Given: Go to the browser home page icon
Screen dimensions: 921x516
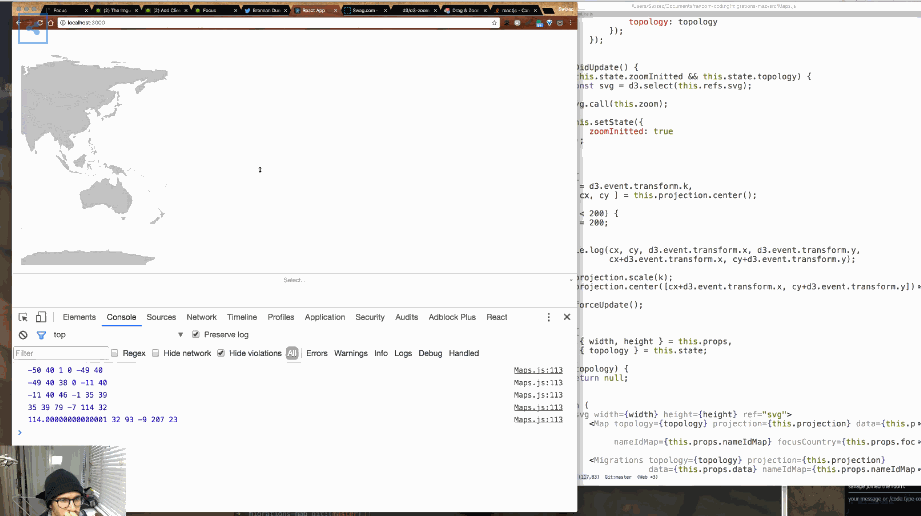Looking at the screenshot, I should tap(51, 22).
